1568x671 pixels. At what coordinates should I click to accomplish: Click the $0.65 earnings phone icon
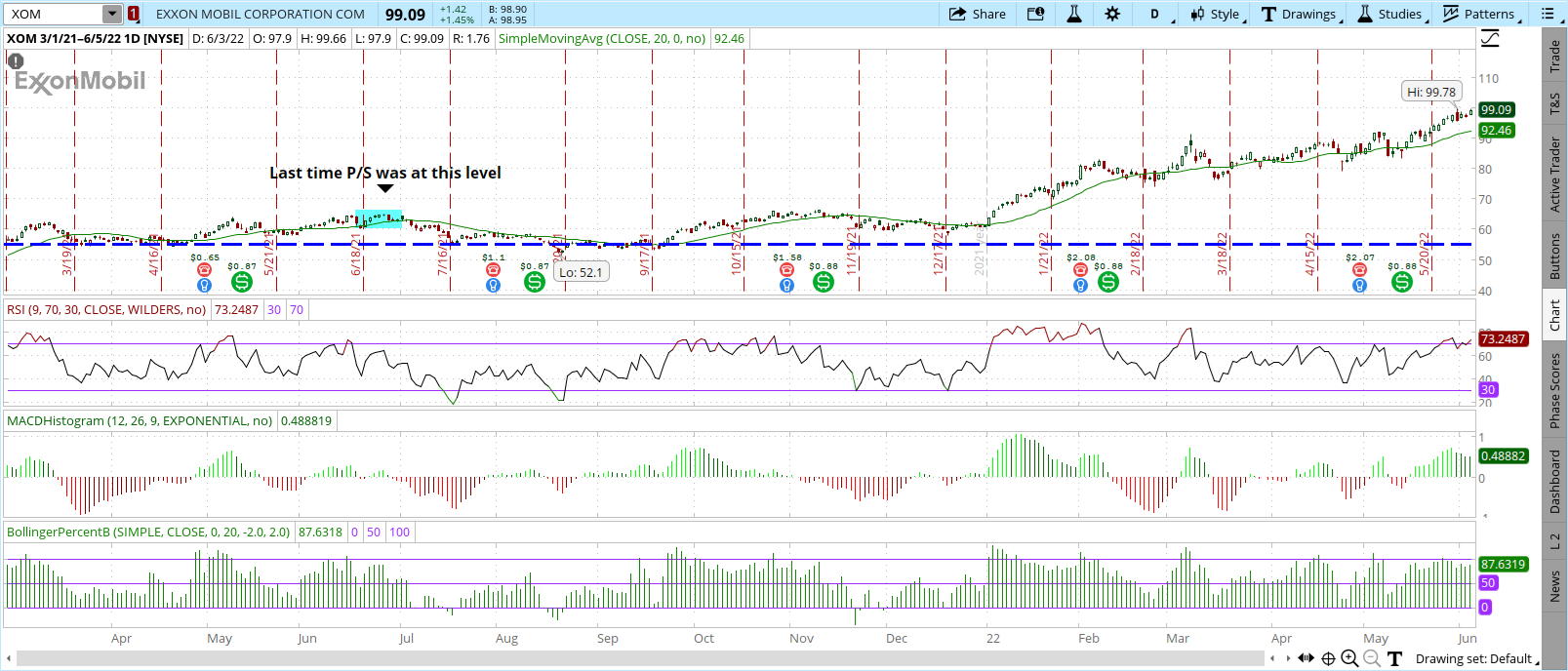click(204, 270)
